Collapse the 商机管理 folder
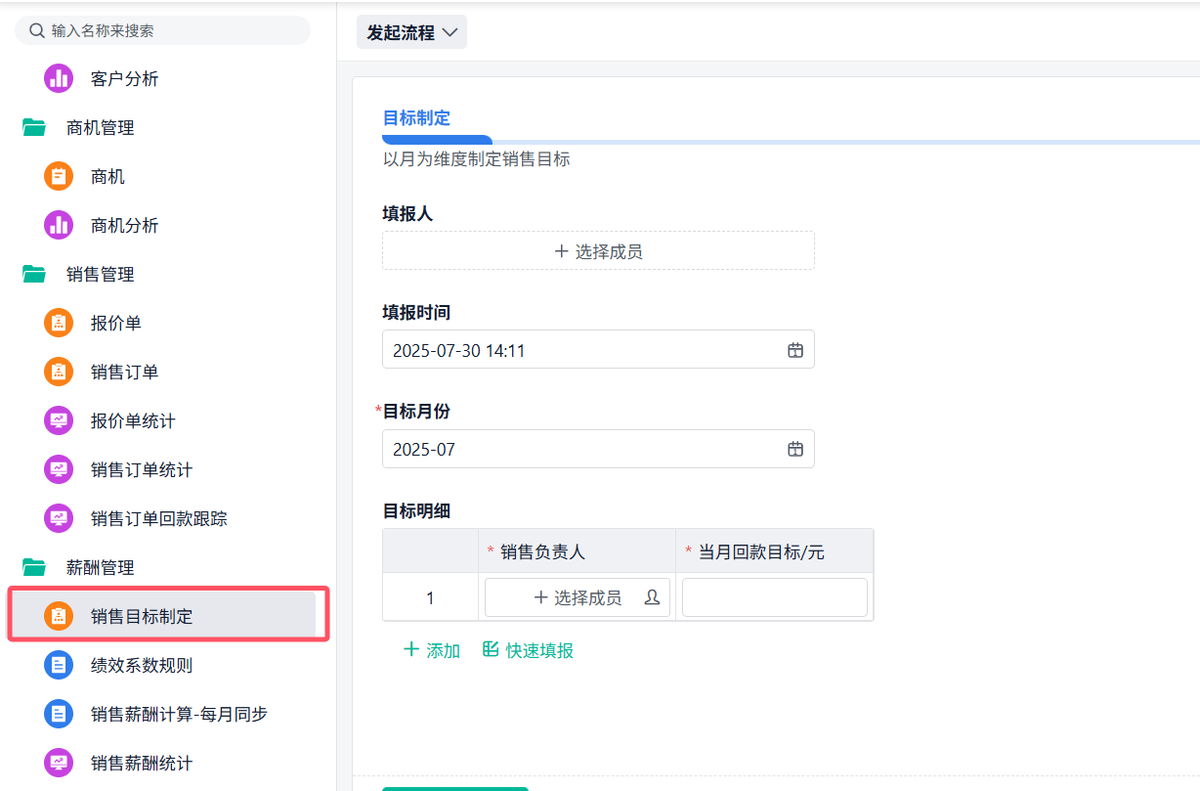 pyautogui.click(x=35, y=128)
